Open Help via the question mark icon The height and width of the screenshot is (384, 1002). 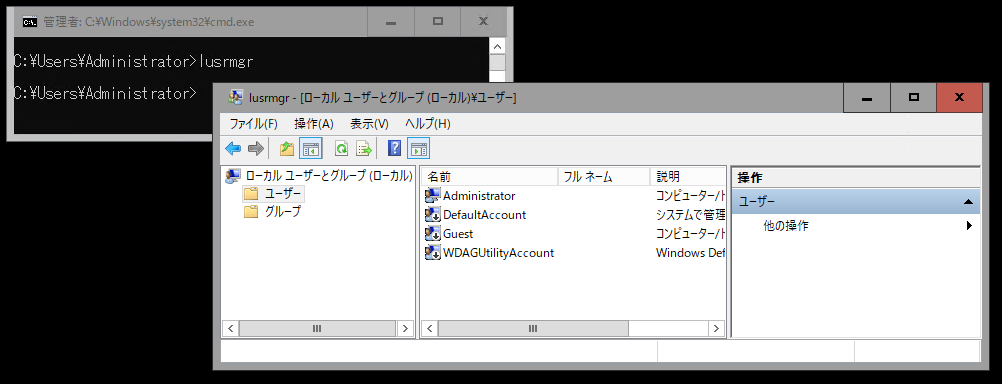(395, 149)
